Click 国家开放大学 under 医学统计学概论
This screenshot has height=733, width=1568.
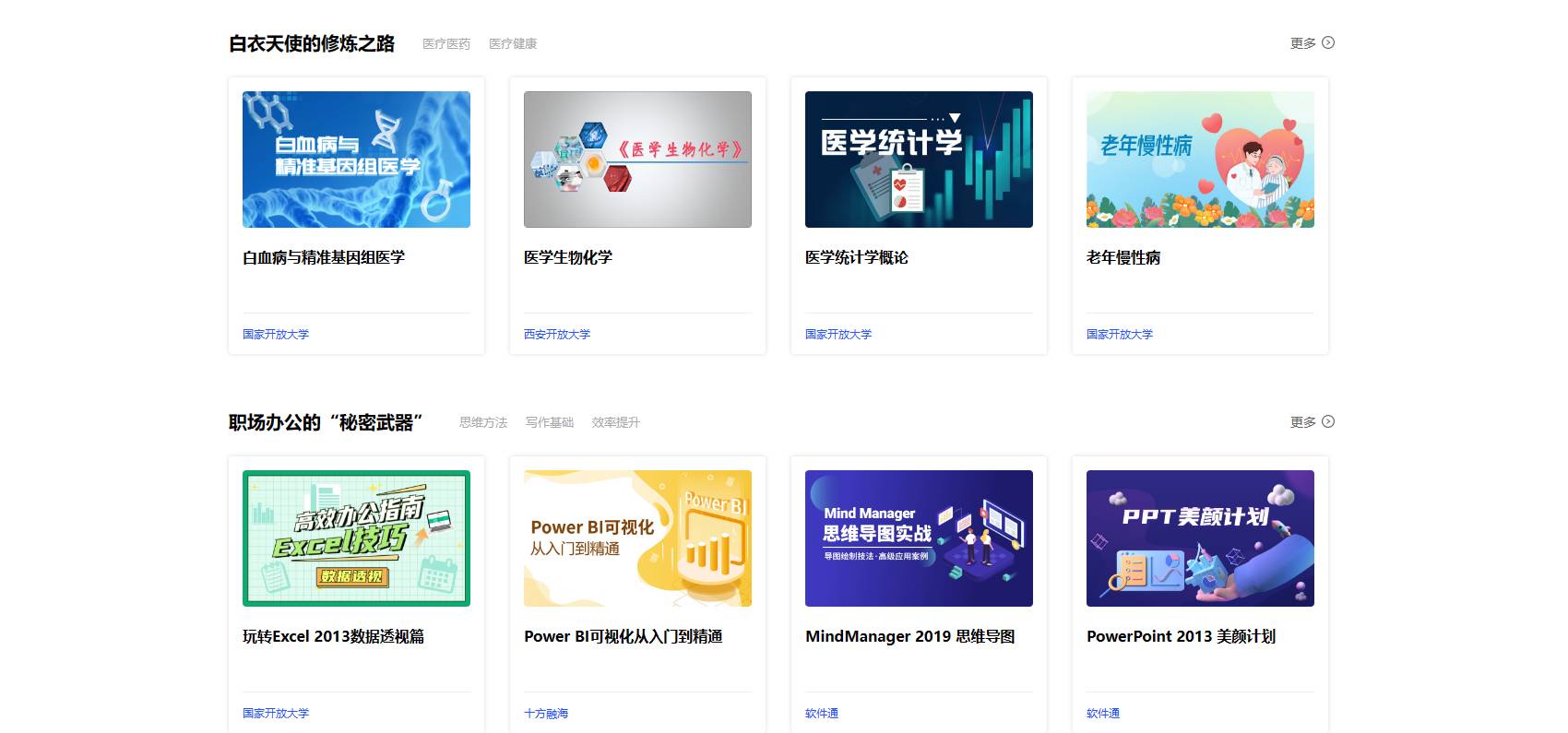tap(838, 335)
